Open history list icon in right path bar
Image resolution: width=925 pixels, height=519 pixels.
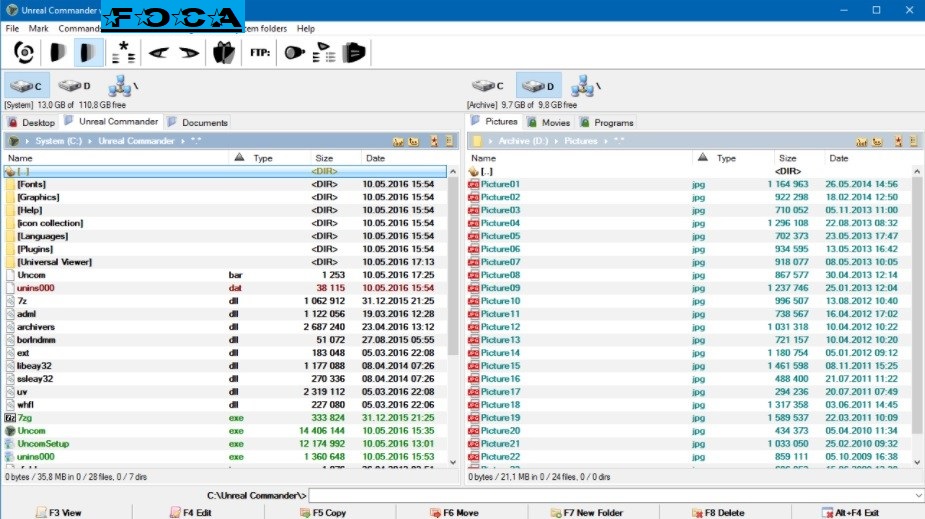coord(913,141)
